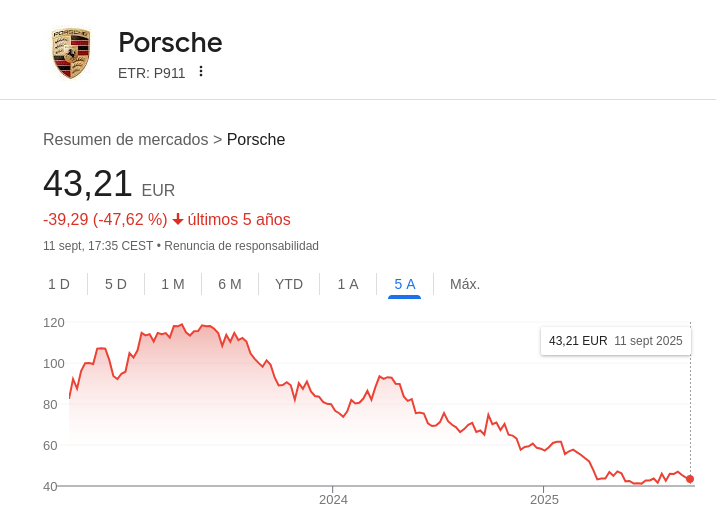The image size is (716, 517).
Task: Show the Máx. full history range
Action: (x=465, y=284)
